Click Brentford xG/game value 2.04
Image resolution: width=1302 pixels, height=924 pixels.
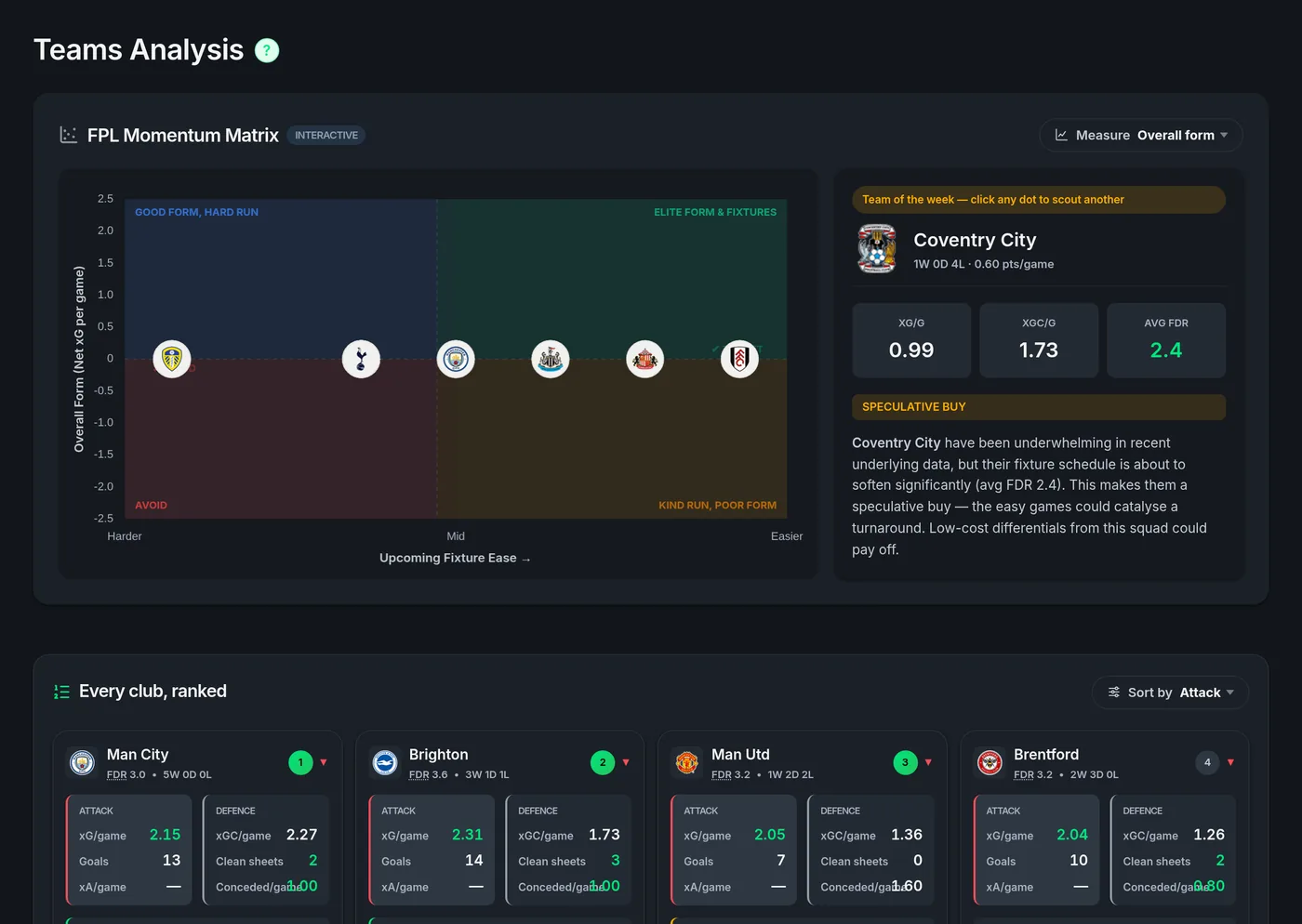(1072, 835)
